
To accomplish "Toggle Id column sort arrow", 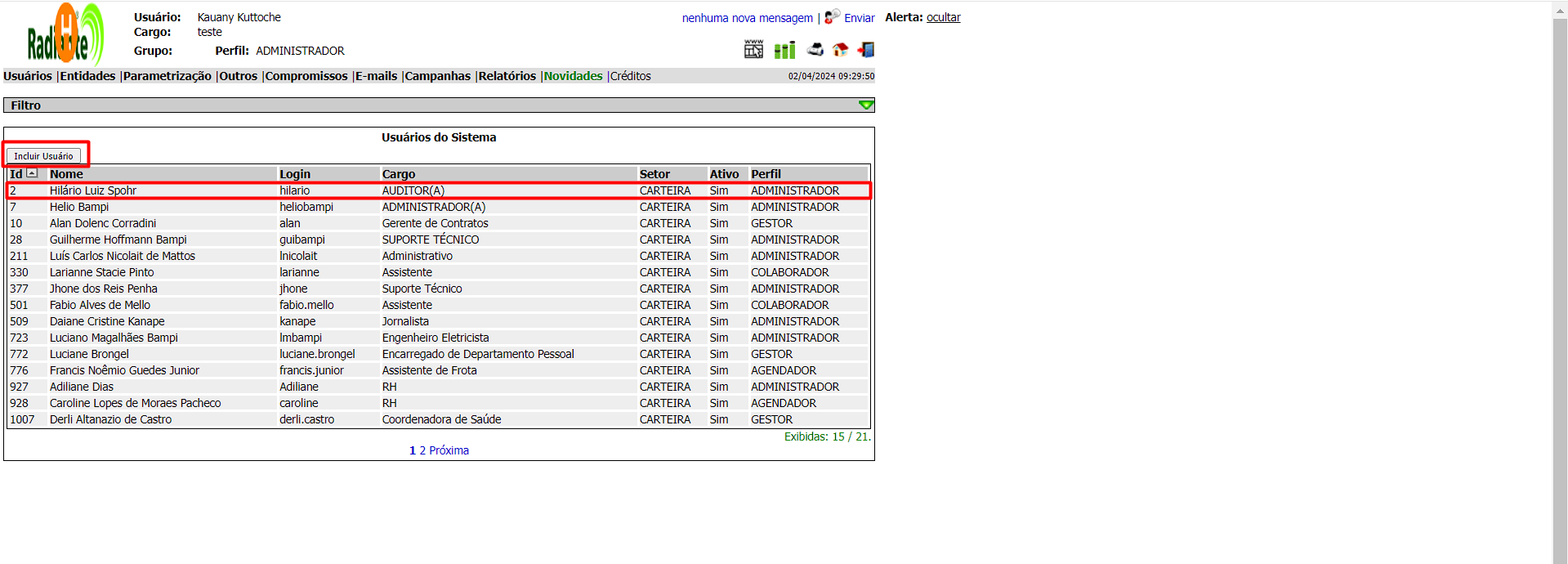I will click(x=32, y=173).
